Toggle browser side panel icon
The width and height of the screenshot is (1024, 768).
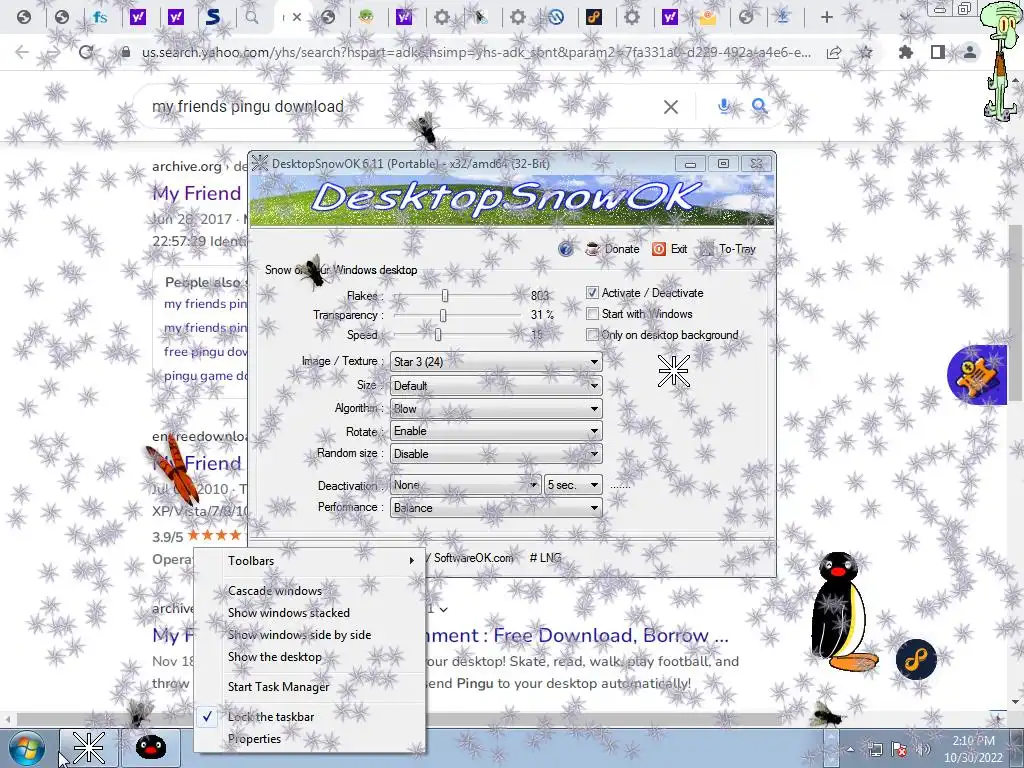click(x=938, y=52)
